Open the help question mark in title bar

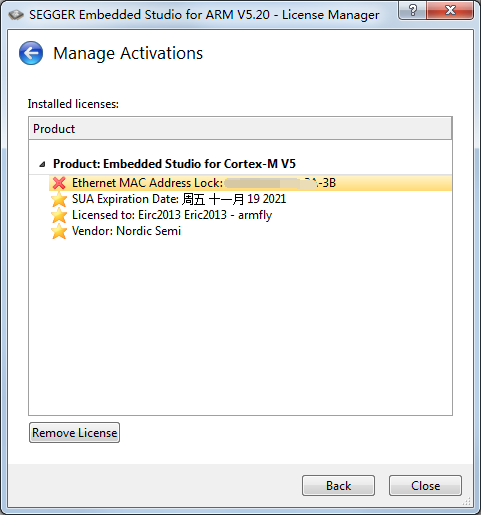click(412, 11)
